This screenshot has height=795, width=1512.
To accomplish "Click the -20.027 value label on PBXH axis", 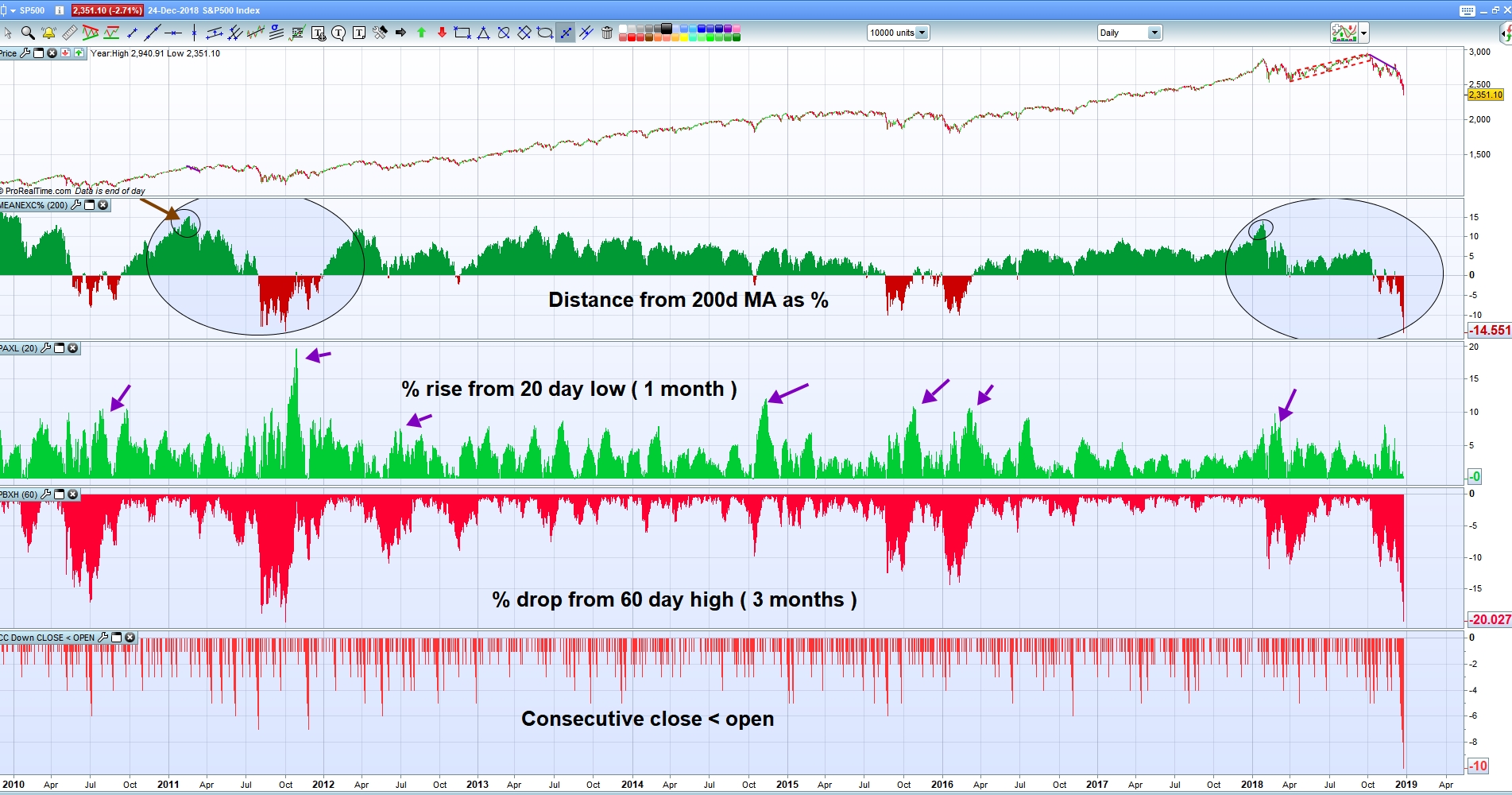I will pos(1489,619).
